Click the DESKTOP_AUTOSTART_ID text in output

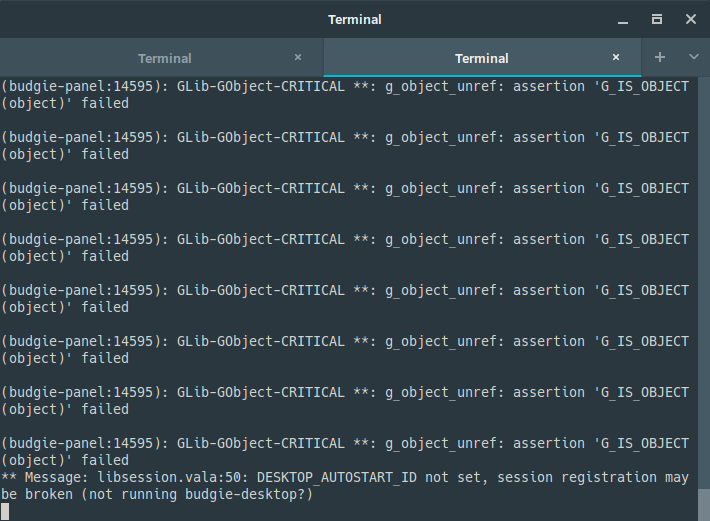pos(337,477)
